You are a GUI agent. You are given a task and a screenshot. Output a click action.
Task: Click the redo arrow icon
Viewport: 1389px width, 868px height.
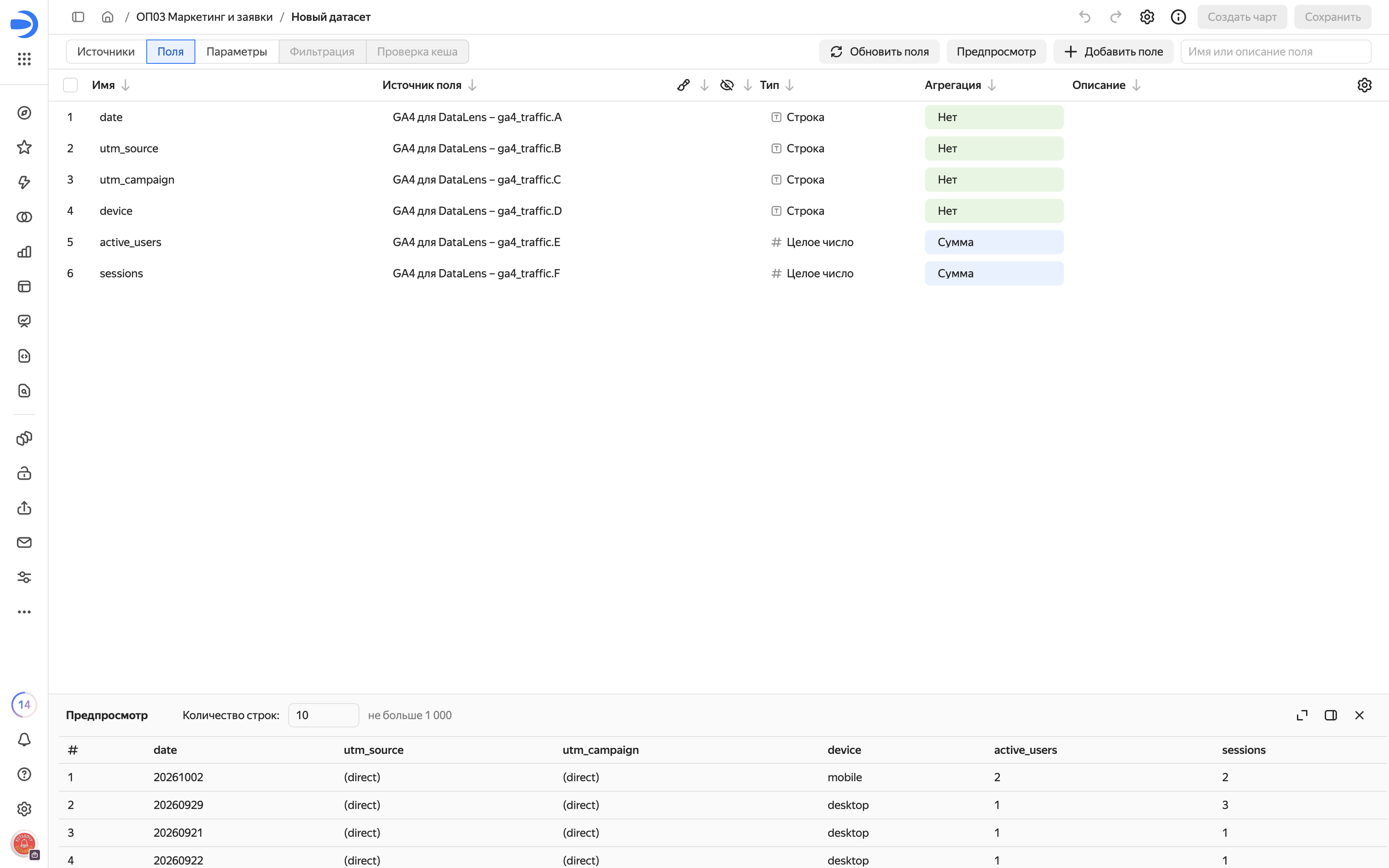pos(1116,16)
